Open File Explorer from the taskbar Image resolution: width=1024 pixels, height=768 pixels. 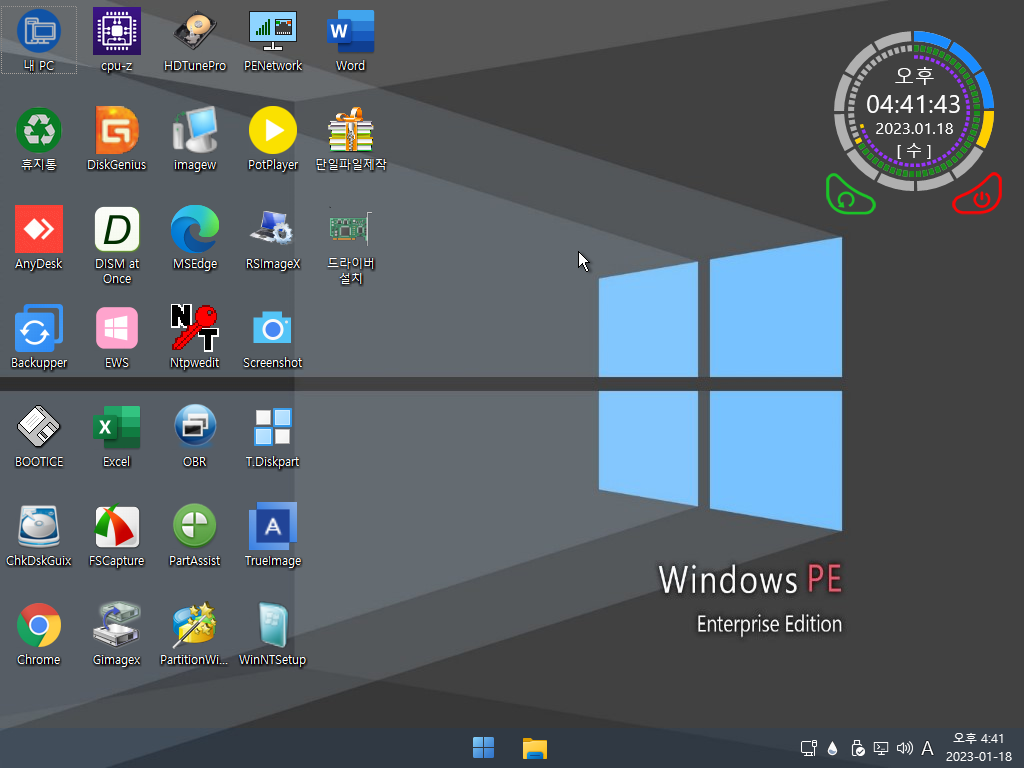tap(534, 748)
